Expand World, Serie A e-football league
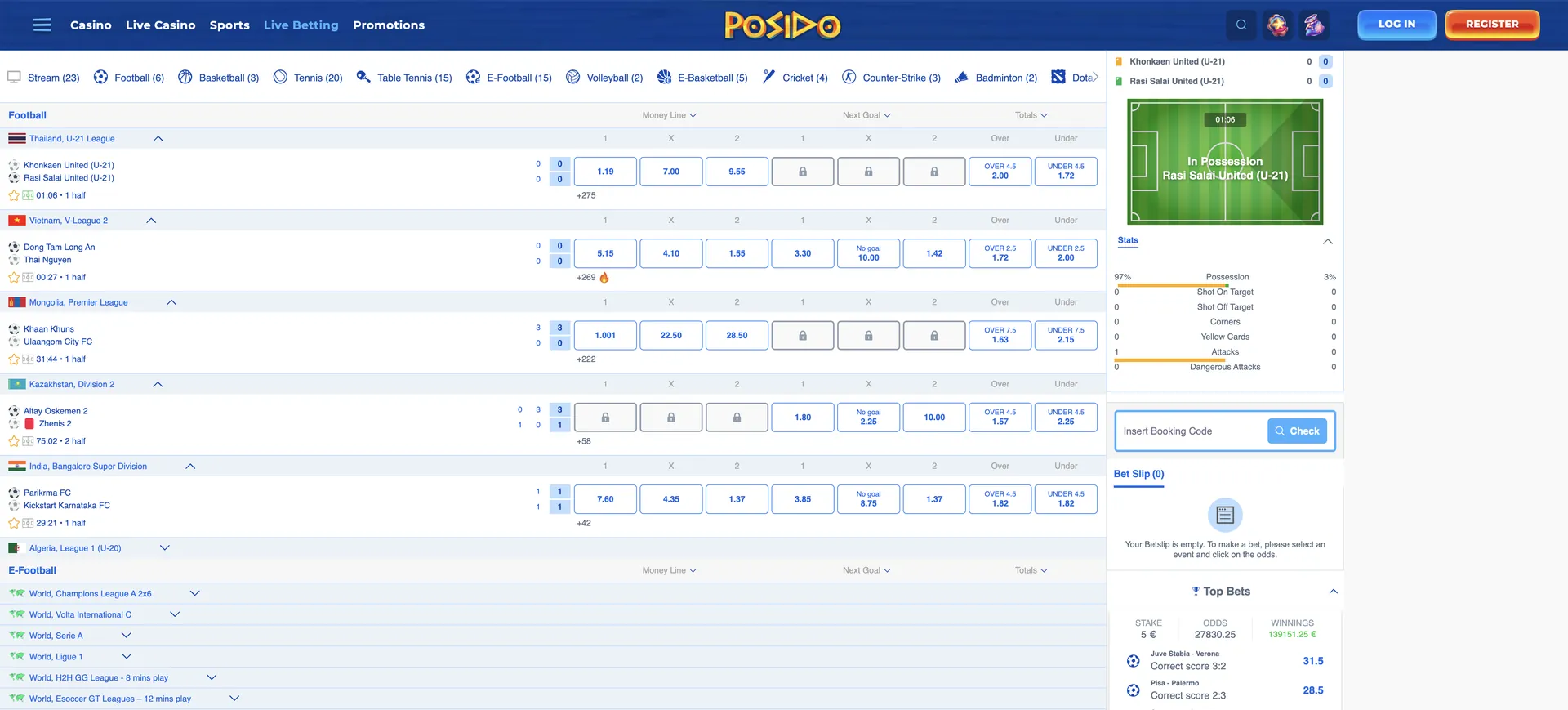 126,635
